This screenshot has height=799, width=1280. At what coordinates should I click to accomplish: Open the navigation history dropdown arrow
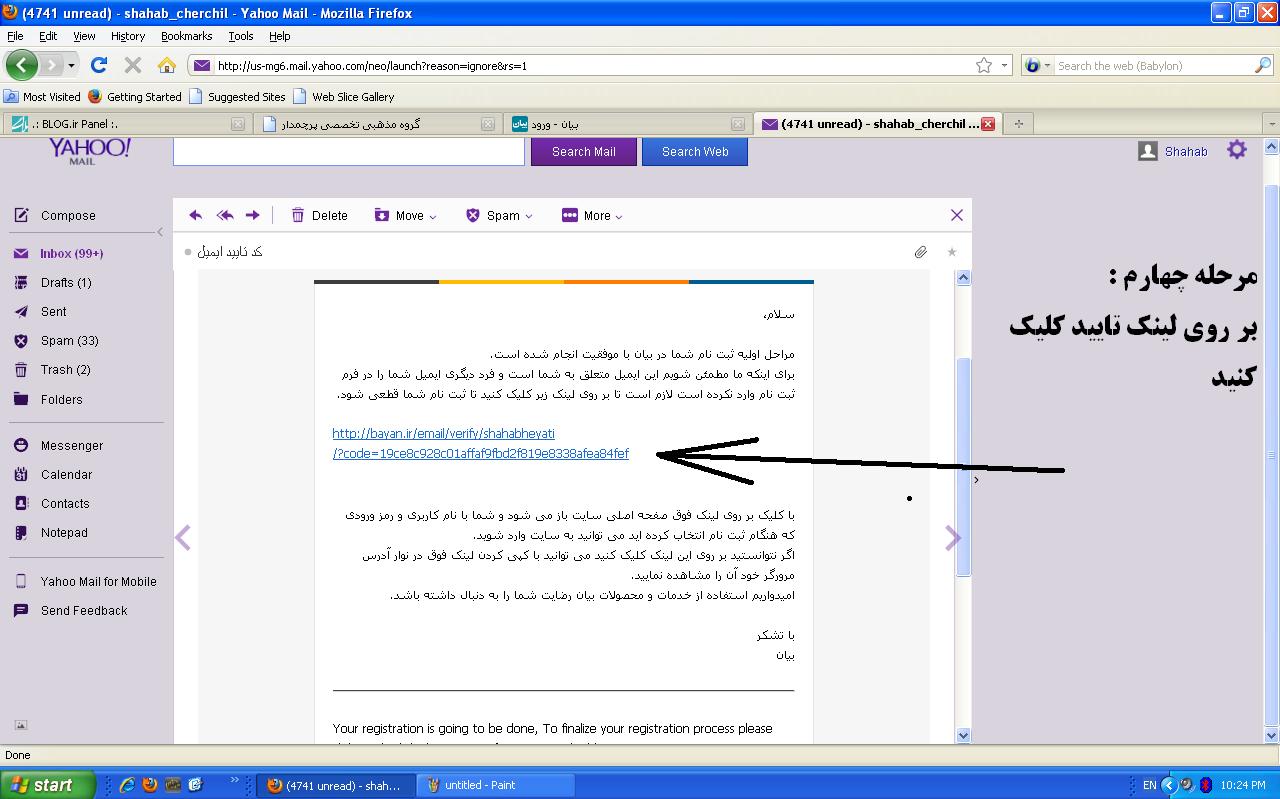coord(71,65)
